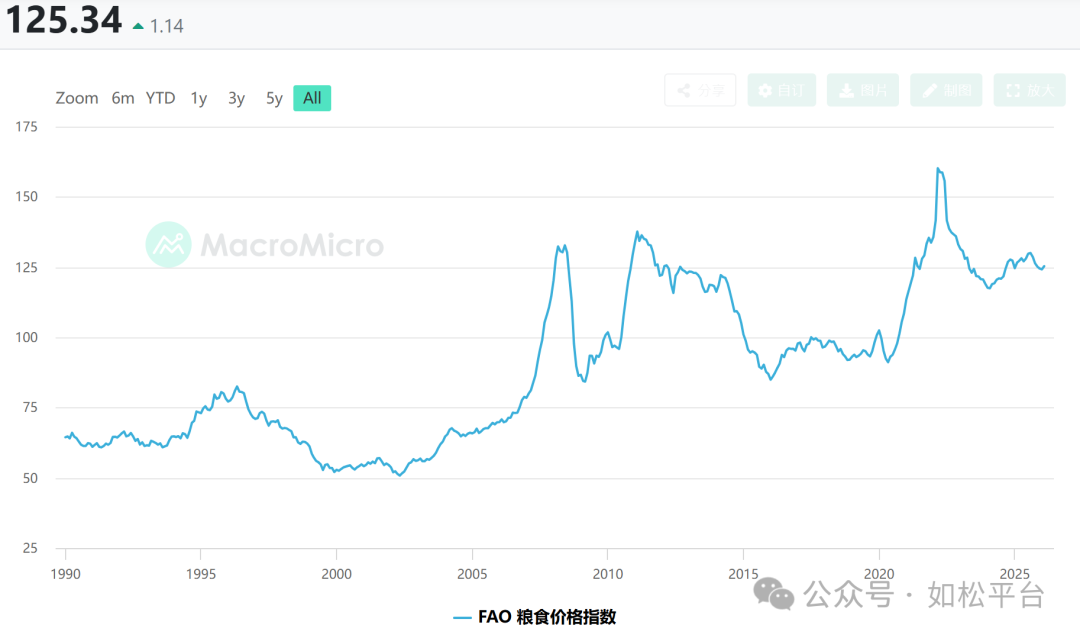
Task: Switch zoom range to 5y
Action: click(274, 98)
